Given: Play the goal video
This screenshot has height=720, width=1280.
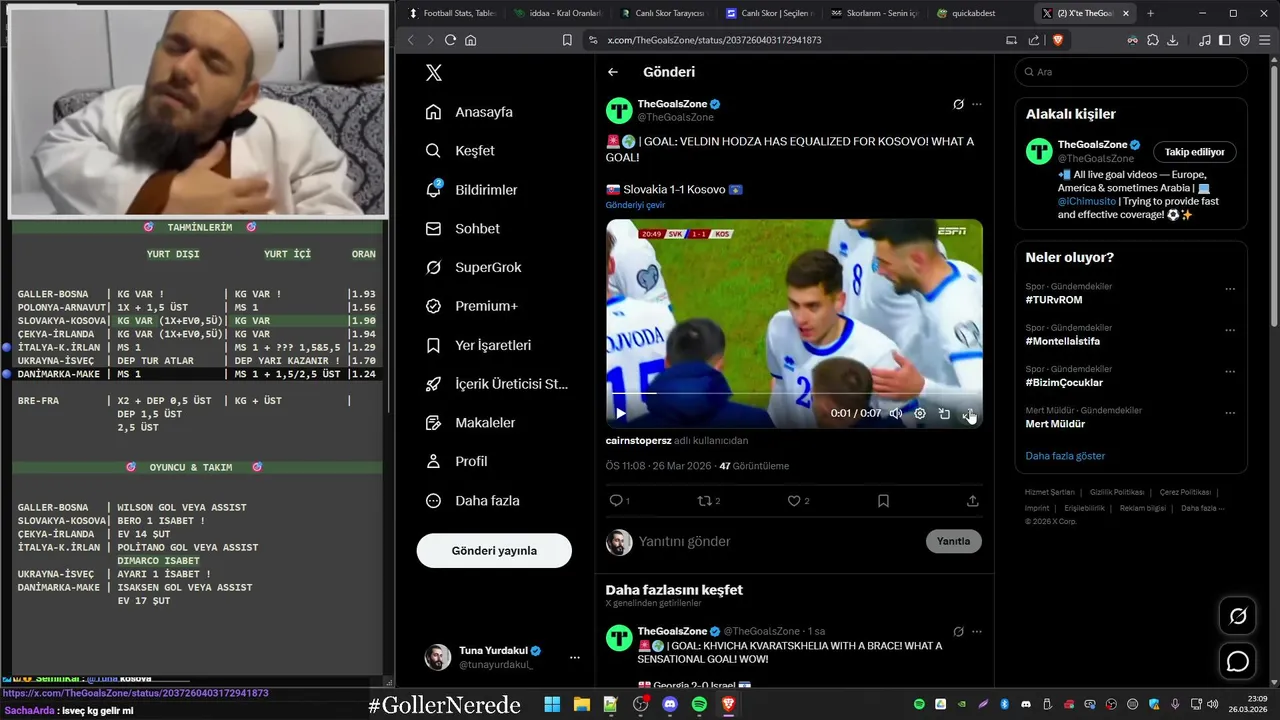Looking at the screenshot, I should (620, 413).
